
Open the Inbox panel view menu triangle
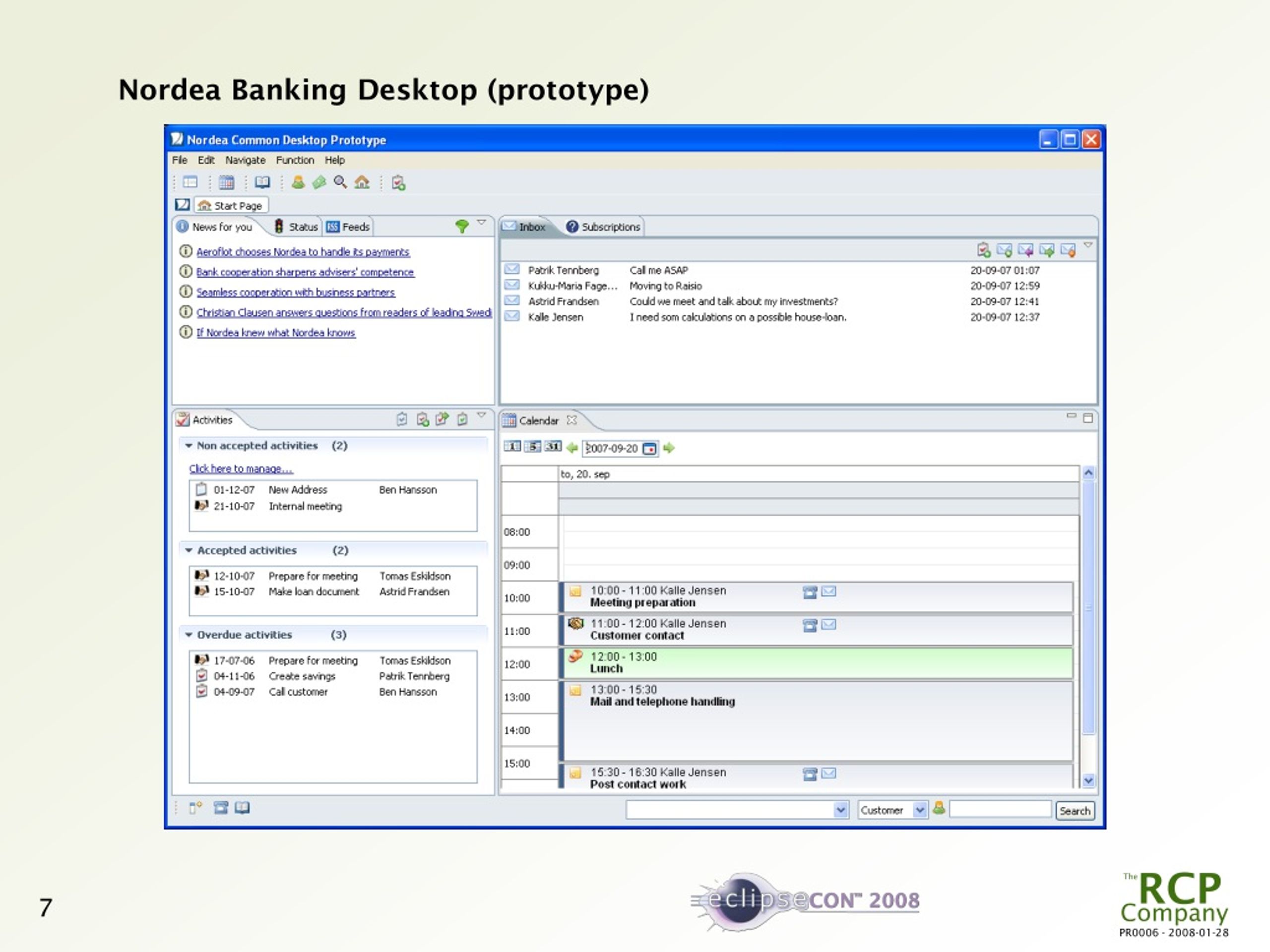click(1088, 245)
